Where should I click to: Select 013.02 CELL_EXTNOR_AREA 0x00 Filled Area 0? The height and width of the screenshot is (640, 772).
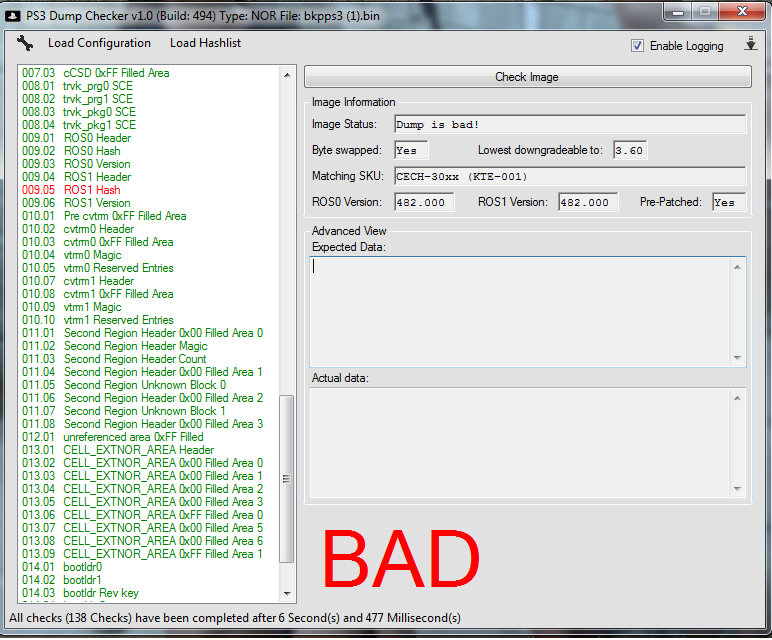click(x=142, y=463)
